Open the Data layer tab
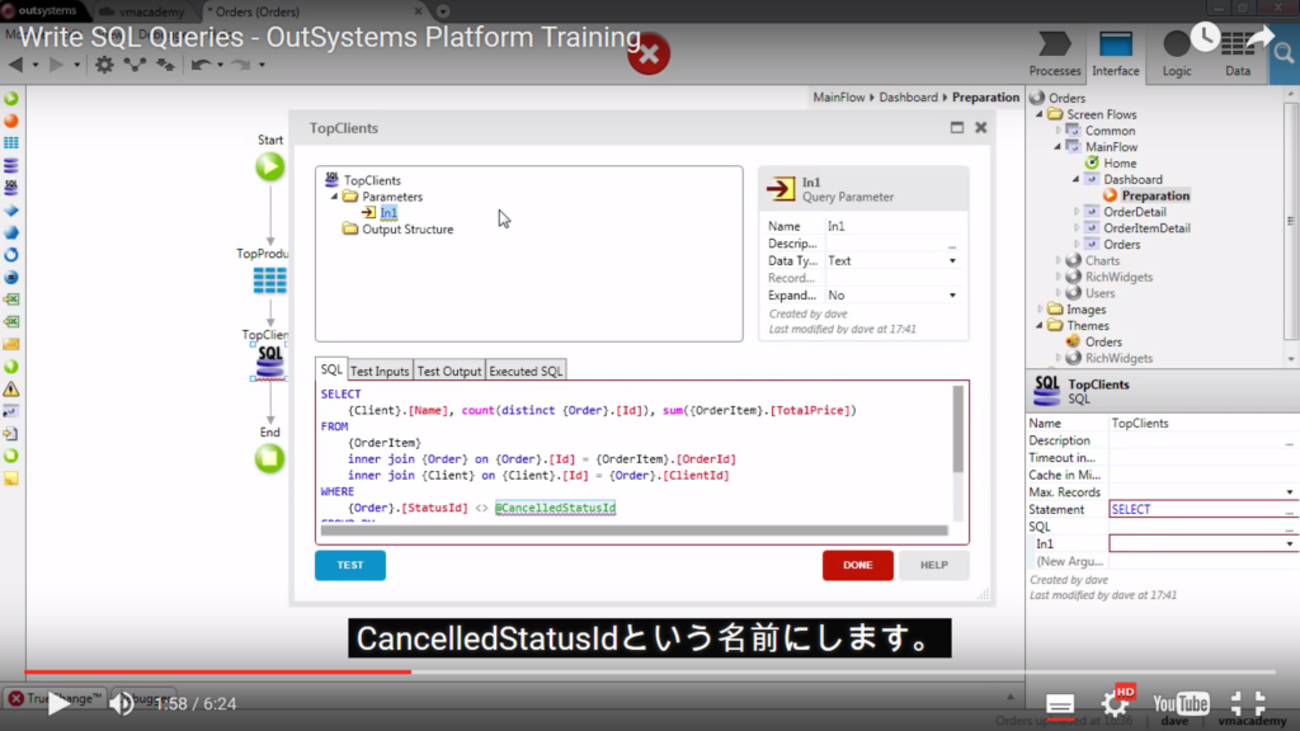 (1237, 54)
